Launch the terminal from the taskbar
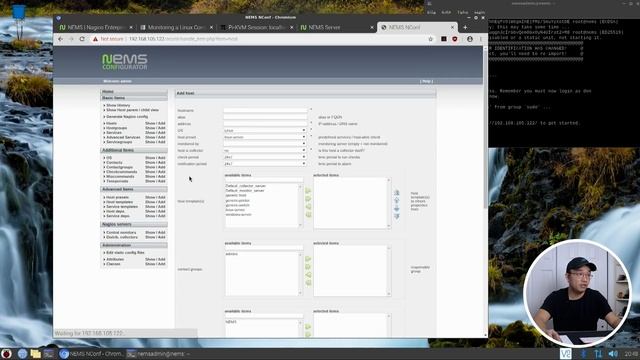640x360 pixels. tap(49, 353)
